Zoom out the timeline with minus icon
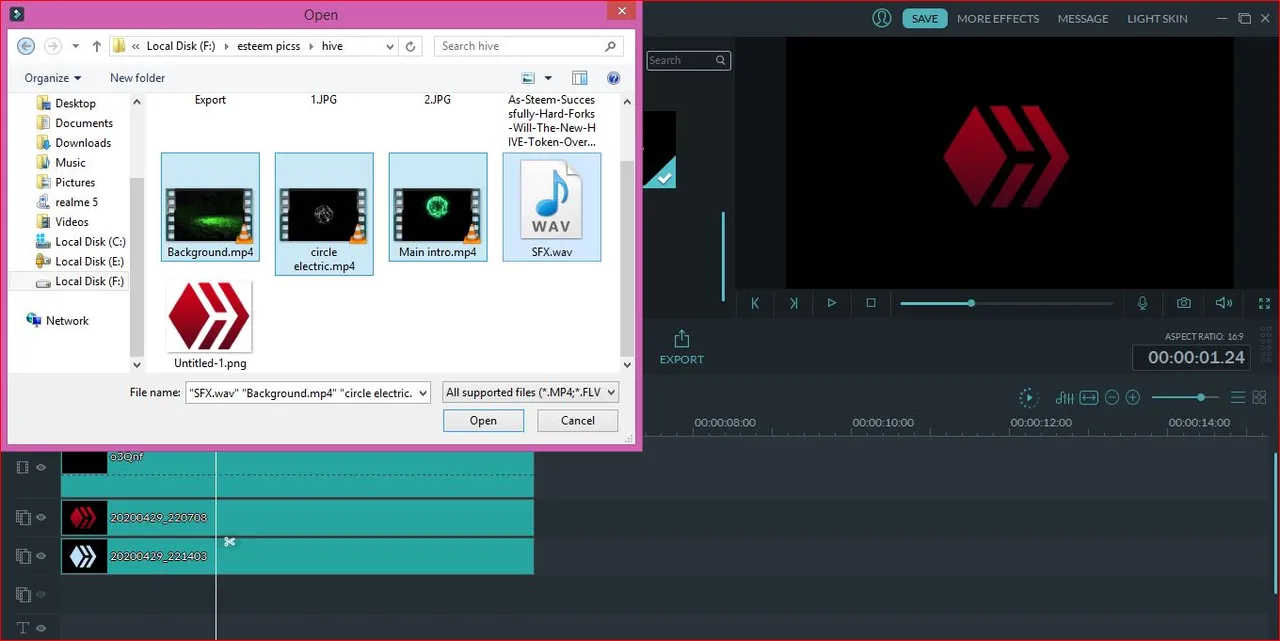The image size is (1280, 641). point(1112,398)
